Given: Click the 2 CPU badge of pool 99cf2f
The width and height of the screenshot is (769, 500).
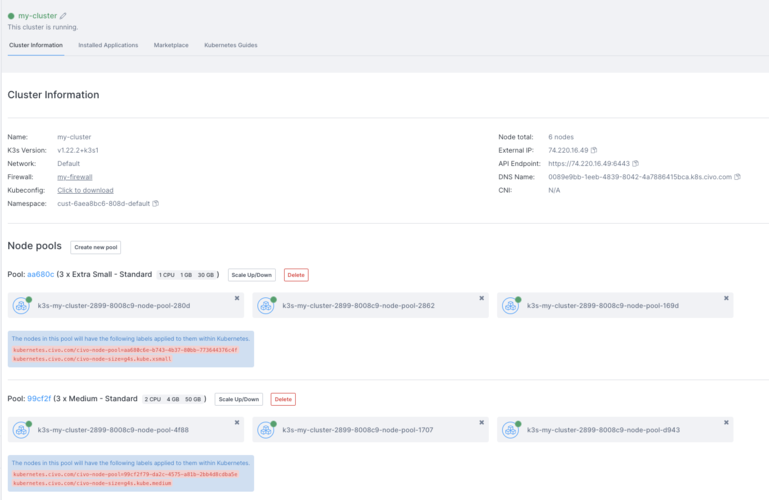Looking at the screenshot, I should pyautogui.click(x=153, y=399).
